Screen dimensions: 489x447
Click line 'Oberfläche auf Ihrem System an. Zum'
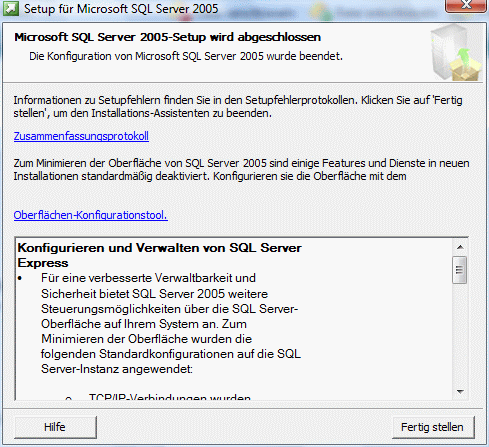pyautogui.click(x=144, y=324)
